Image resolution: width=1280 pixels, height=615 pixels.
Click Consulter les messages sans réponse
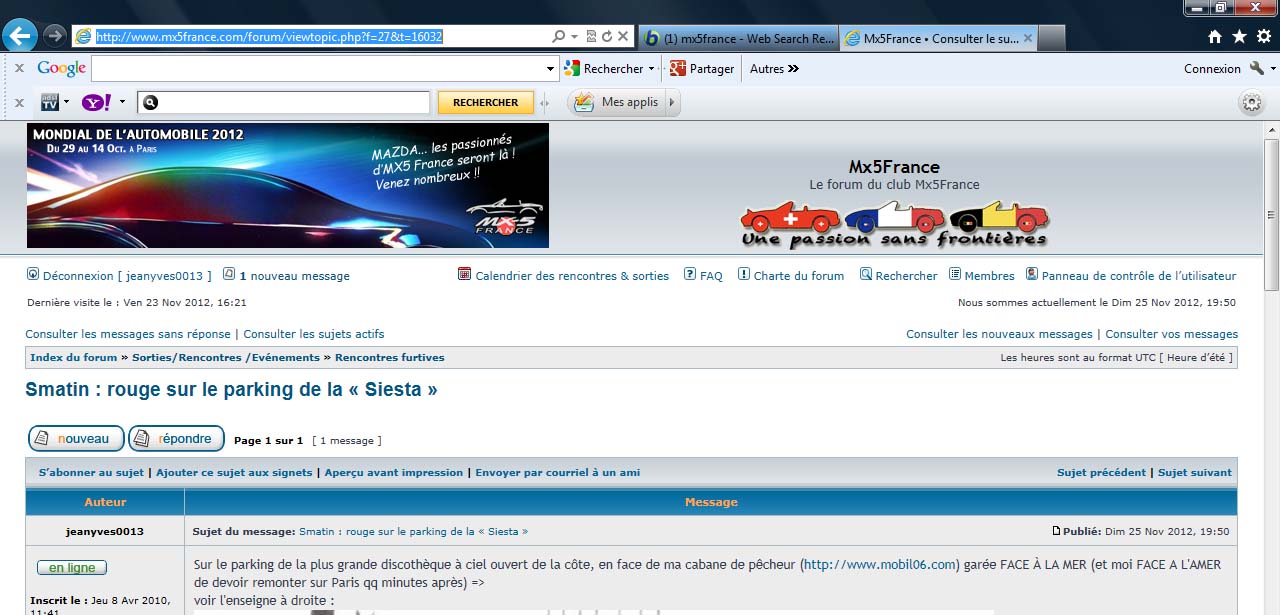(128, 334)
